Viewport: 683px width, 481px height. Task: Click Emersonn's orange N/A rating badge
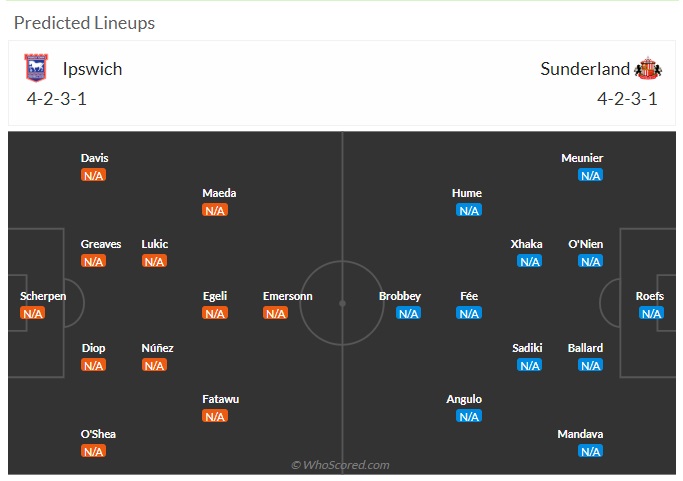click(x=275, y=313)
